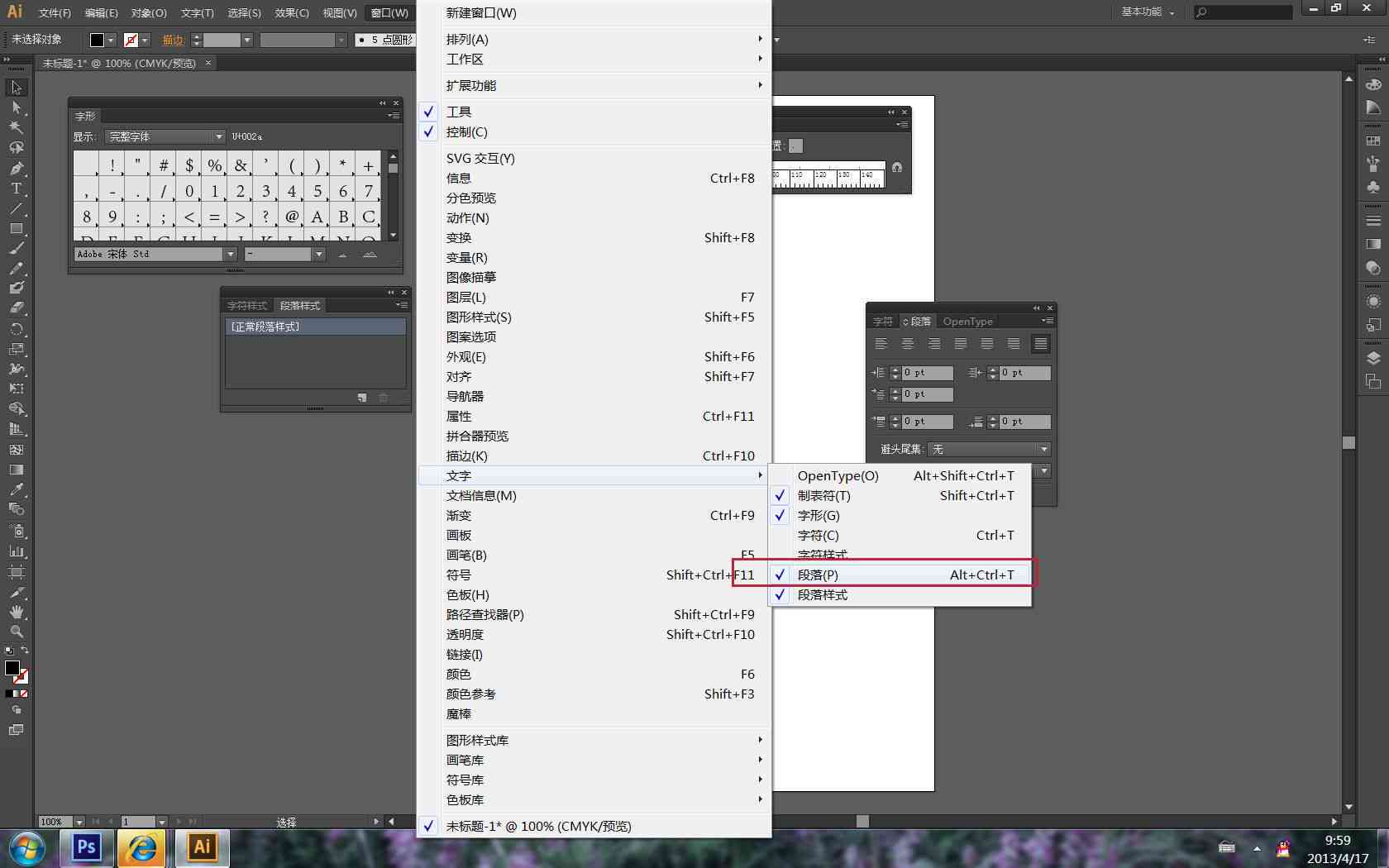
Task: Select the Eraser tool
Action: coord(16,308)
